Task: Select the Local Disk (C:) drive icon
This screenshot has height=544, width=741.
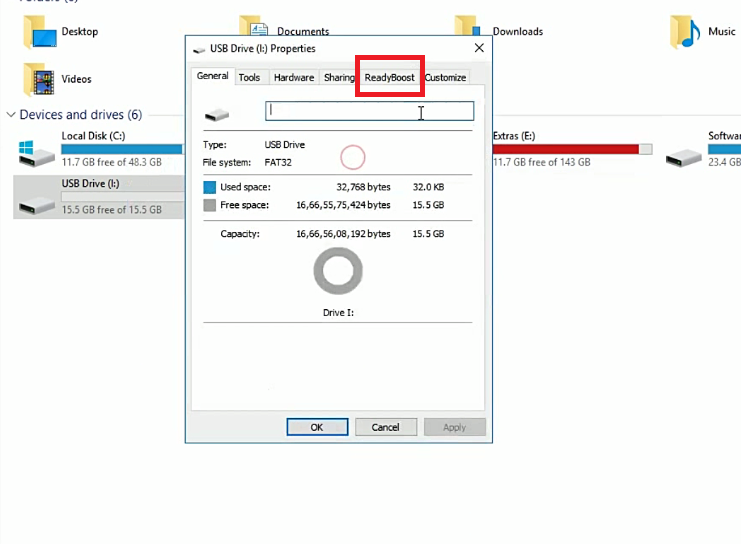Action: tap(36, 154)
